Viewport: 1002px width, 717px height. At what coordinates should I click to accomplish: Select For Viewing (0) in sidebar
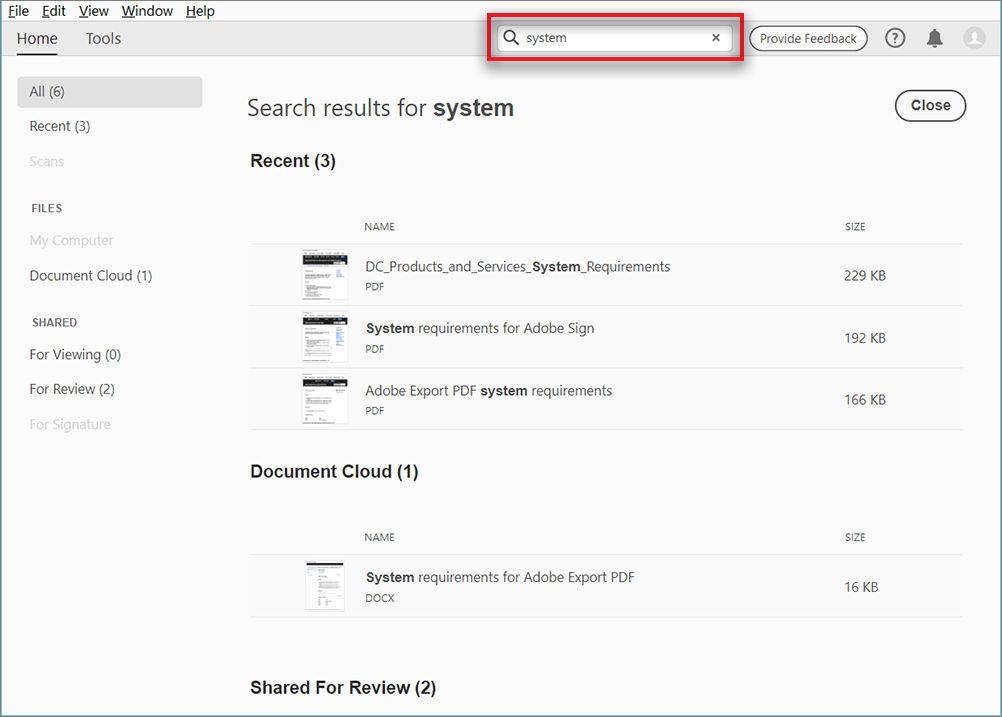point(75,355)
